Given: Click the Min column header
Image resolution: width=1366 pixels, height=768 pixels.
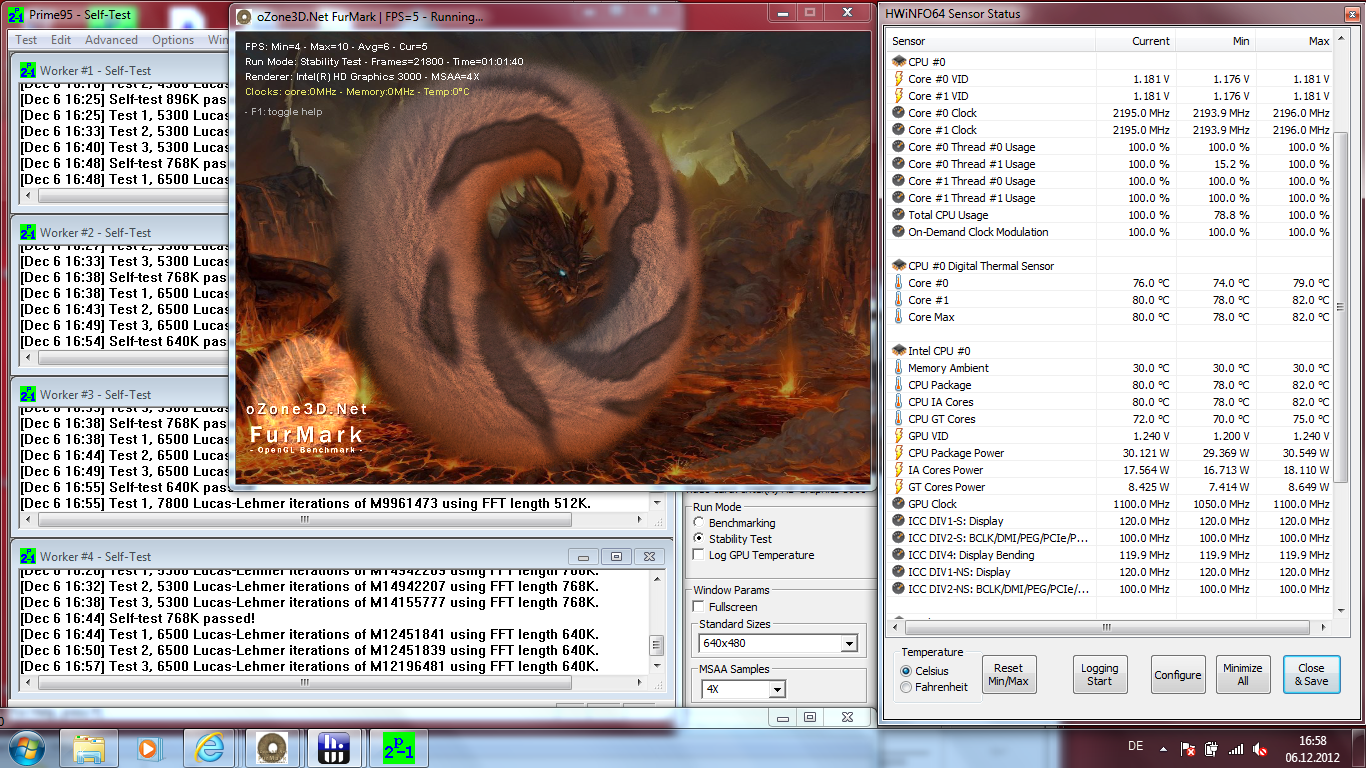Looking at the screenshot, I should point(1215,41).
